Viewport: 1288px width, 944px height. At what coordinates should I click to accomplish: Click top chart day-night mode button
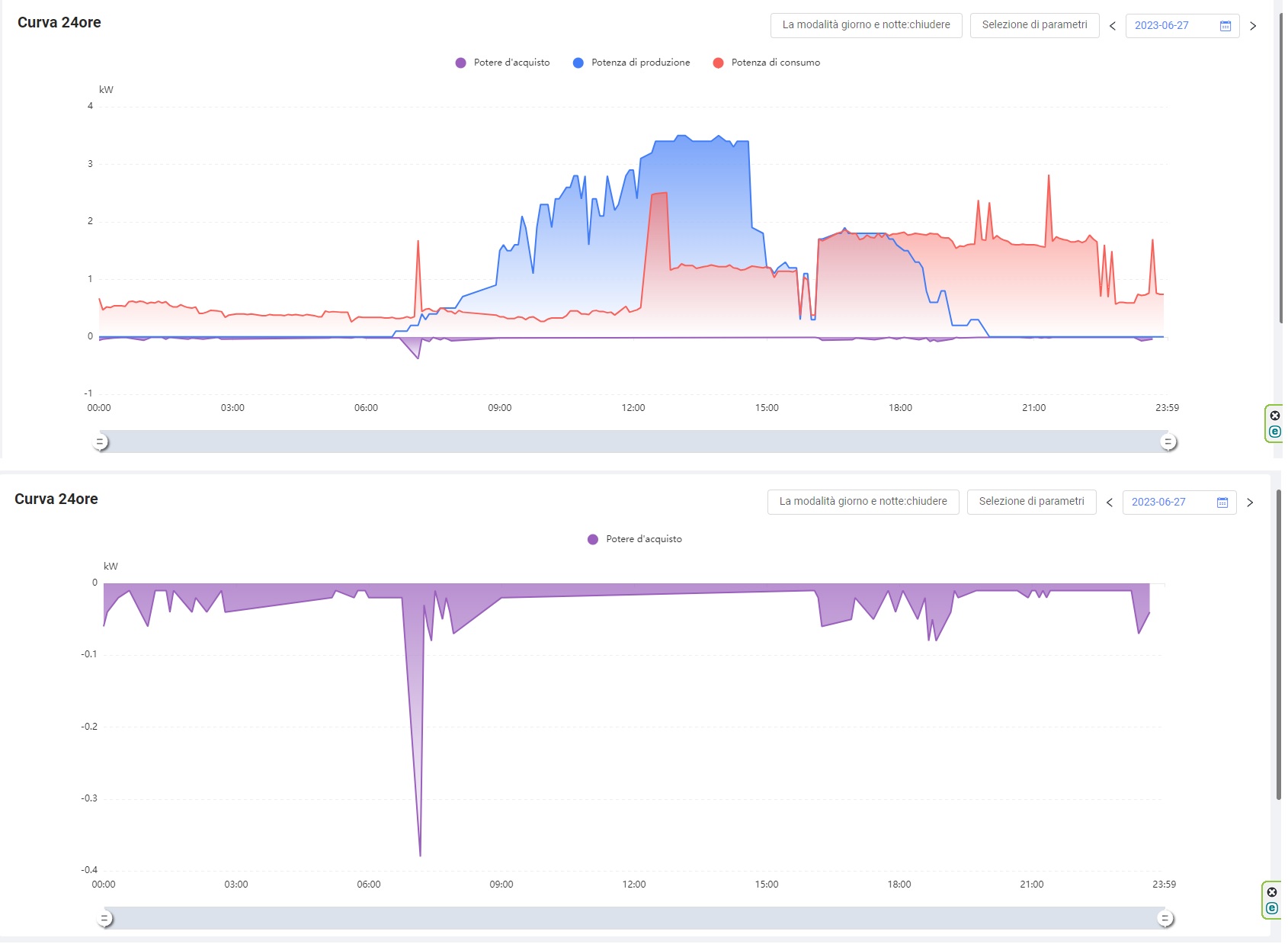pyautogui.click(x=866, y=25)
